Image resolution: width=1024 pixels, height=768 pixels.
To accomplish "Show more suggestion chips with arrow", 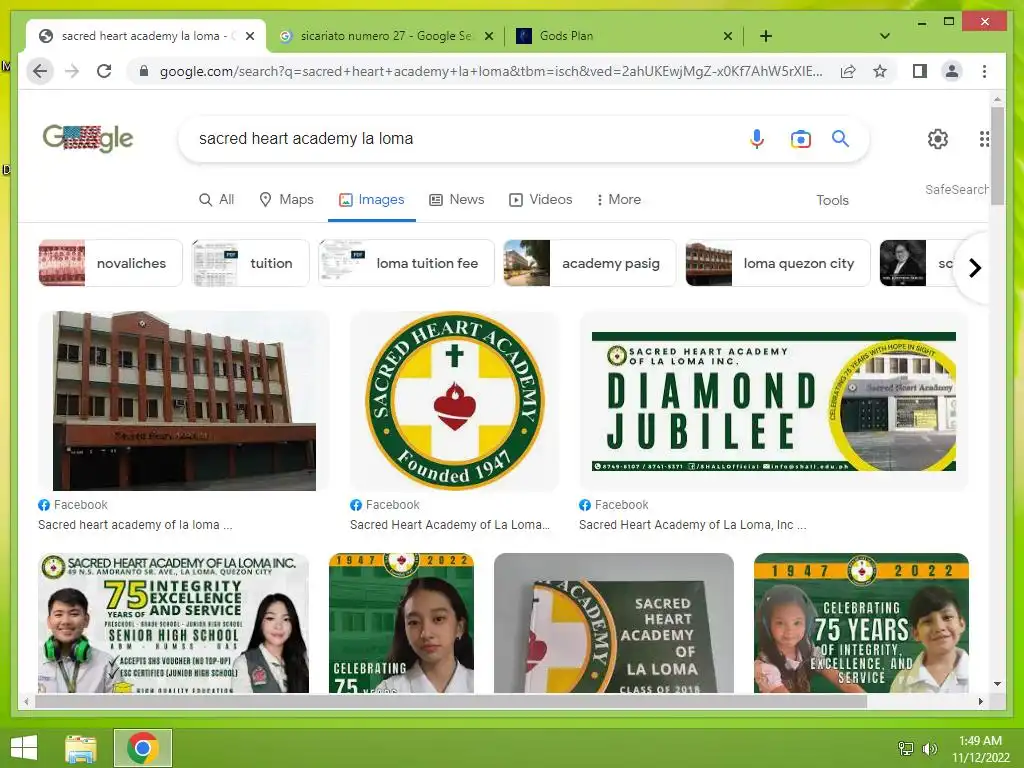I will tap(974, 268).
